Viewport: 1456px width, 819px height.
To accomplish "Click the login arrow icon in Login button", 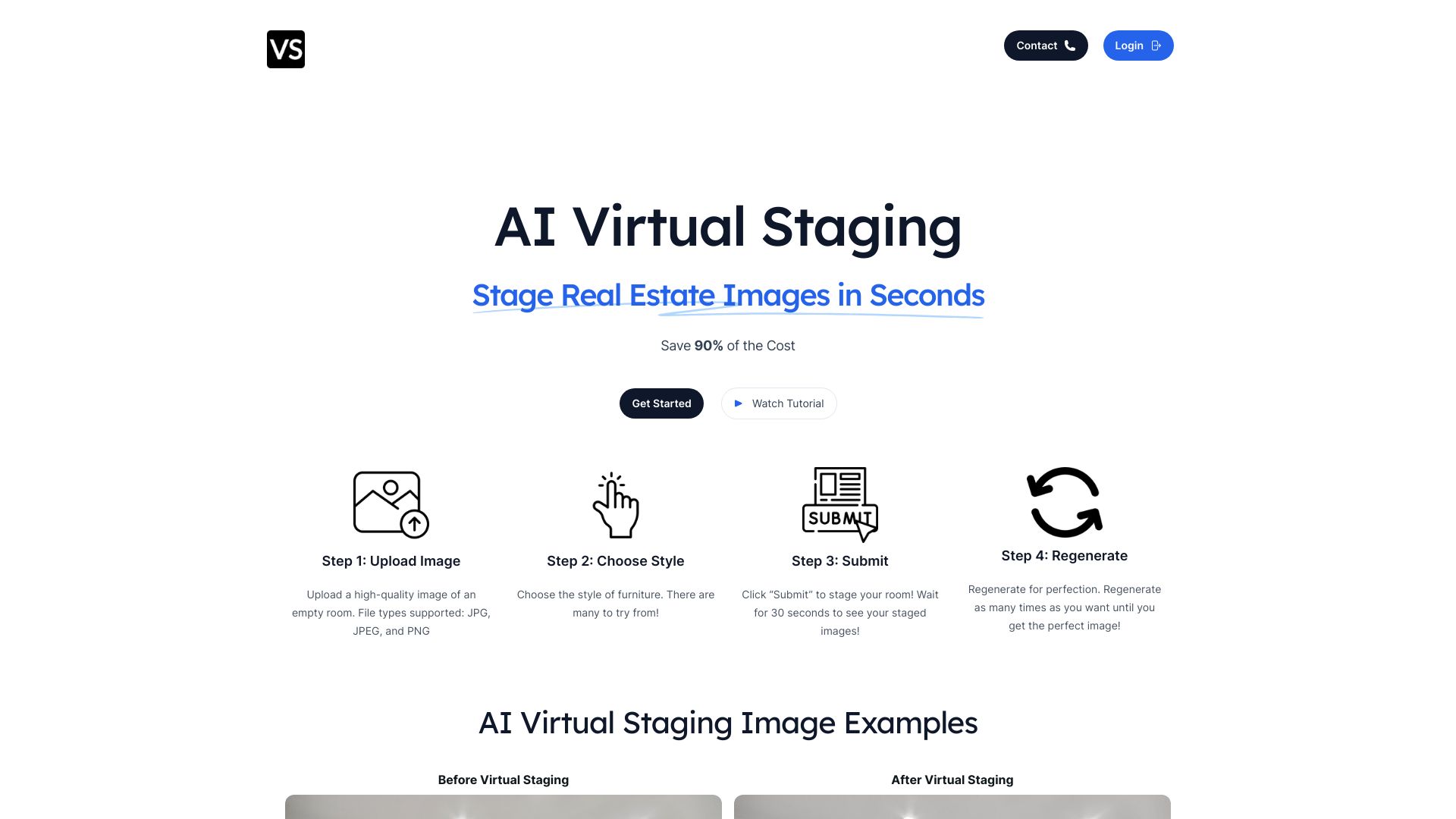I will coord(1156,45).
